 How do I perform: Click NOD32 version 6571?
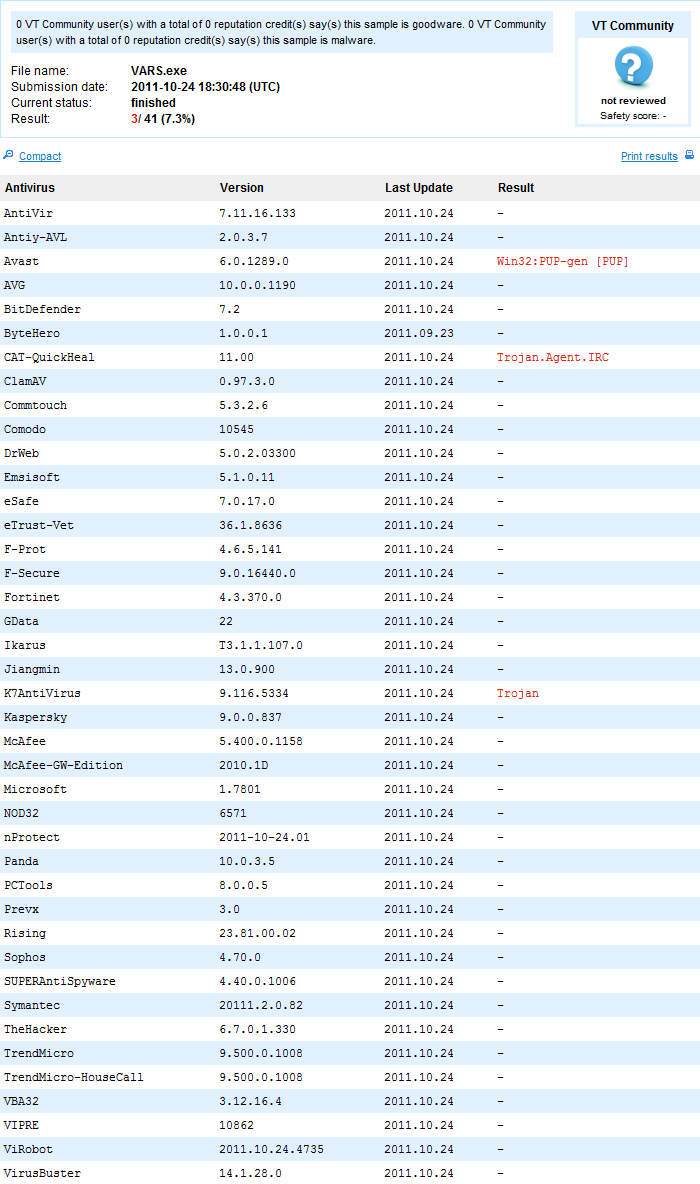click(x=233, y=813)
